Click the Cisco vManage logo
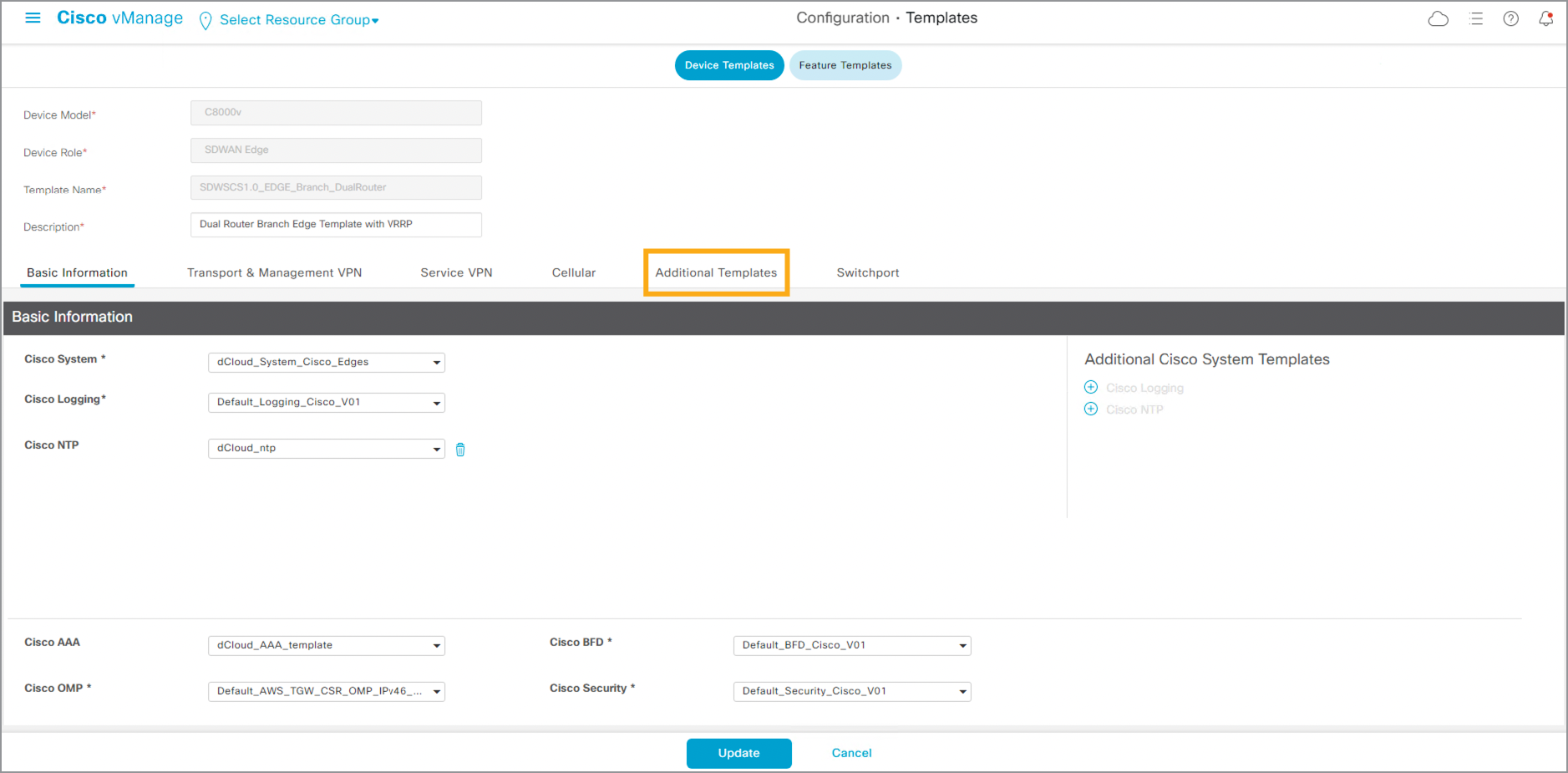The height and width of the screenshot is (773, 1568). coord(119,18)
